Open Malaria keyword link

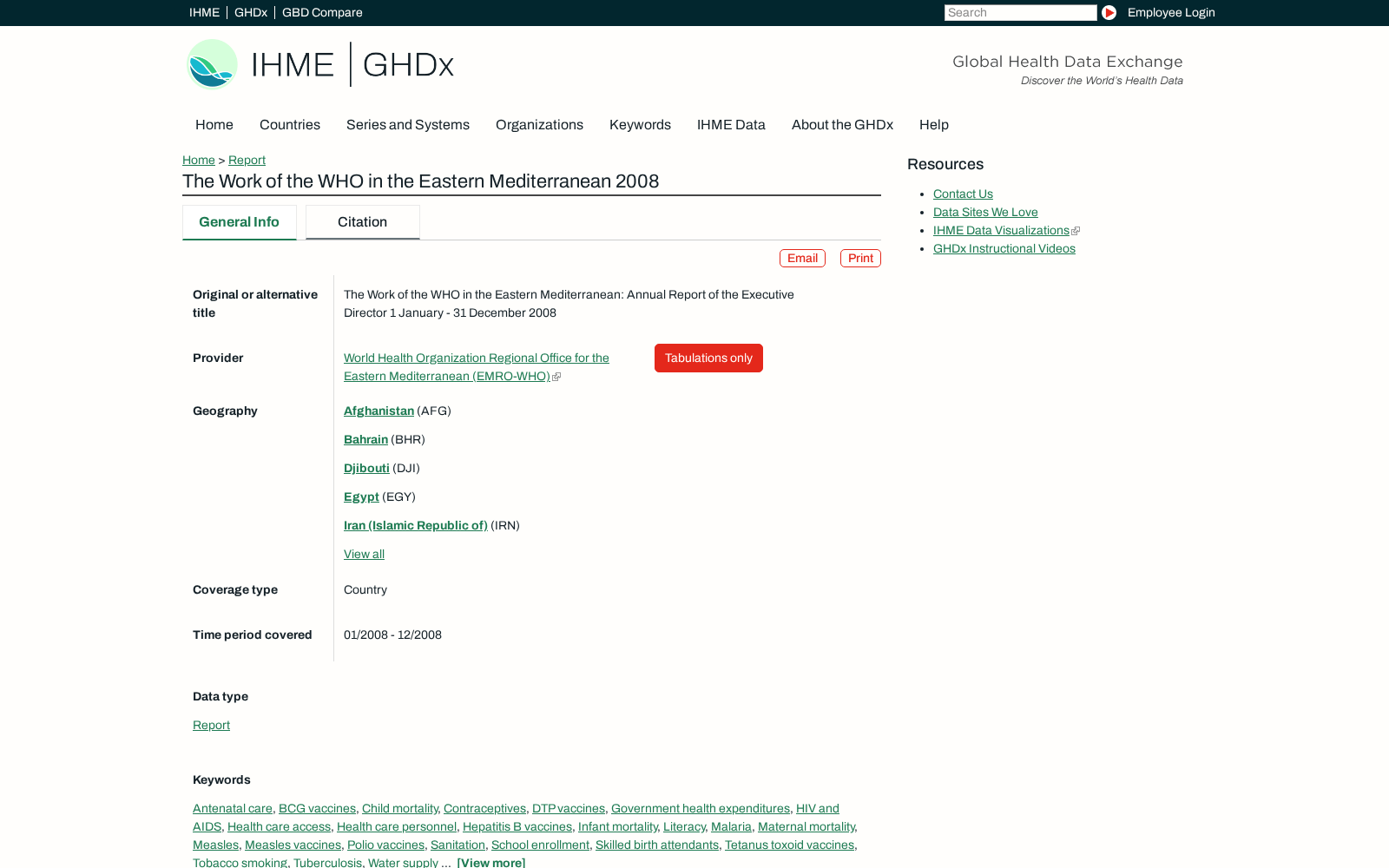[731, 826]
